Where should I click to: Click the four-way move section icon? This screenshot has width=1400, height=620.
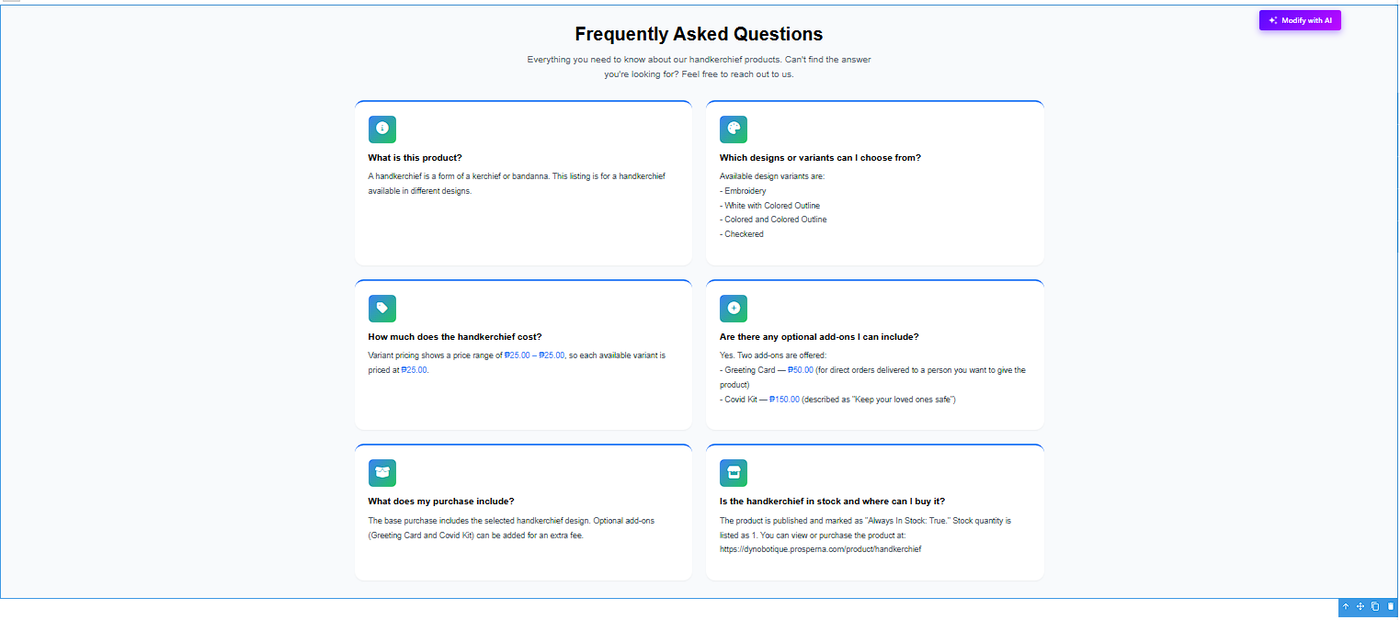(x=1360, y=607)
